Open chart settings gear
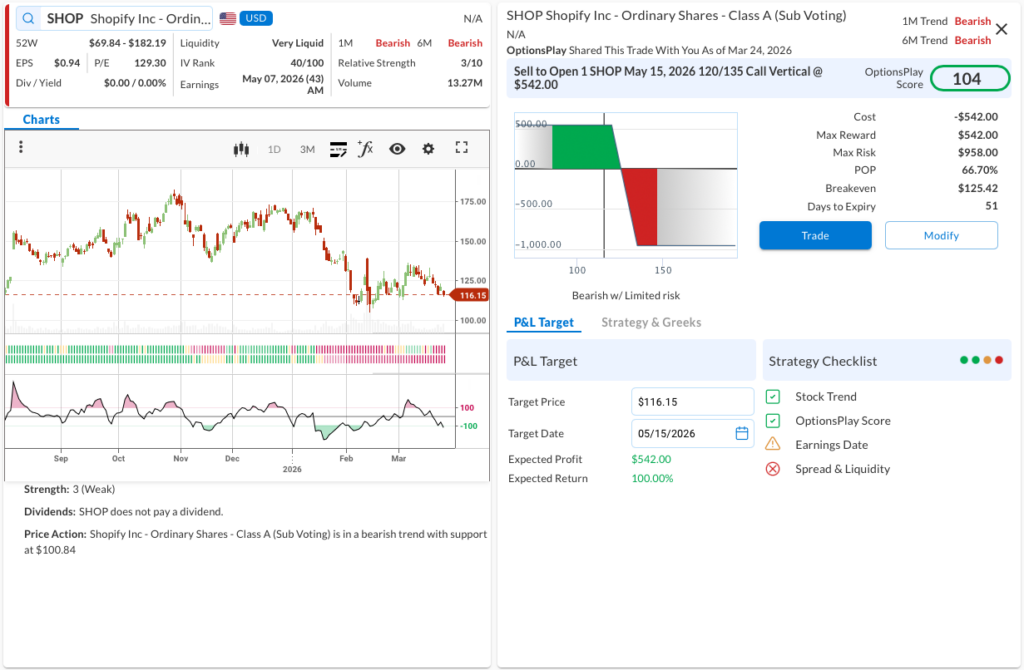1024x670 pixels. click(x=428, y=149)
